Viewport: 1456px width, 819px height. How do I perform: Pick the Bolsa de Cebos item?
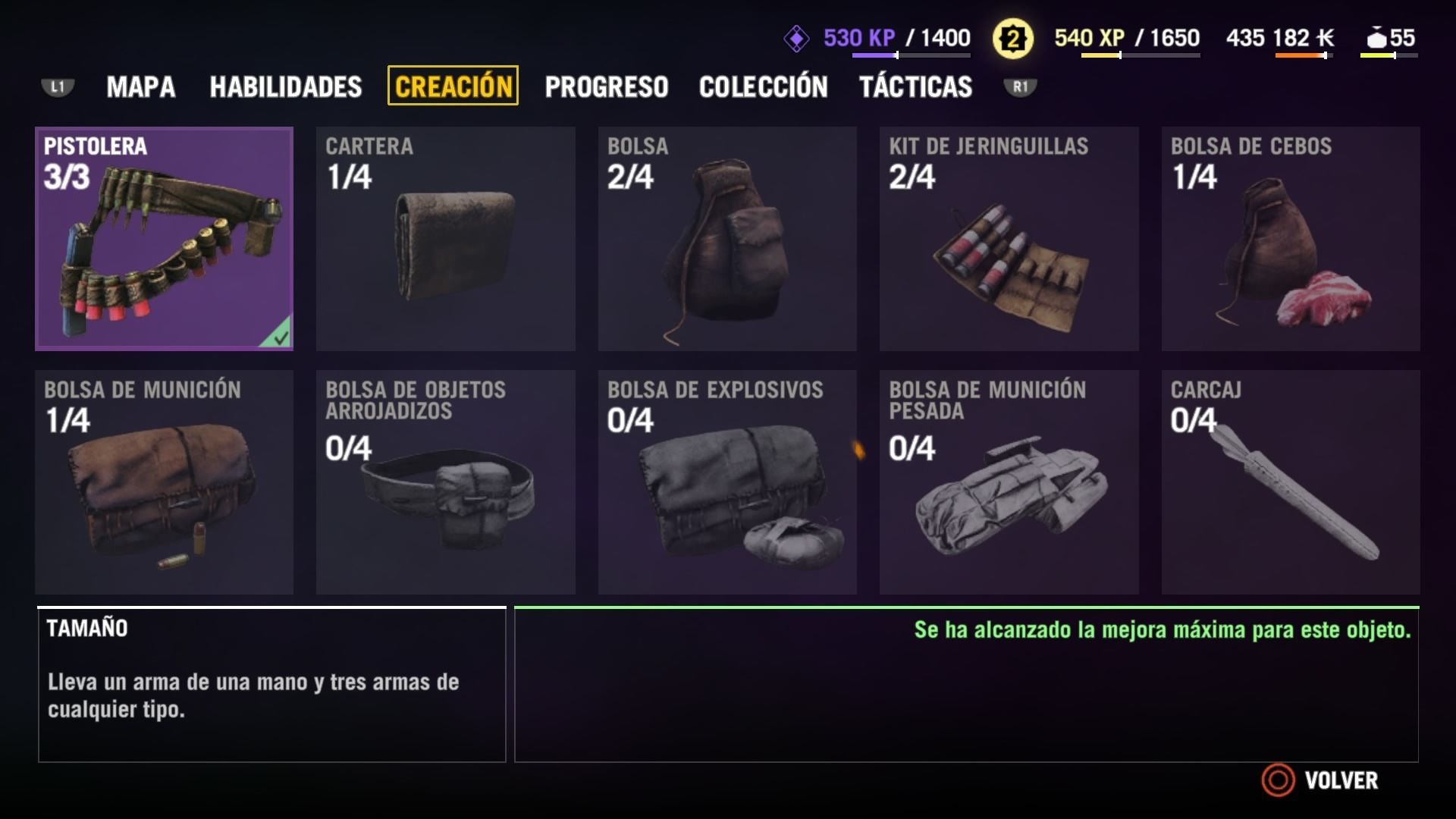coord(1291,238)
